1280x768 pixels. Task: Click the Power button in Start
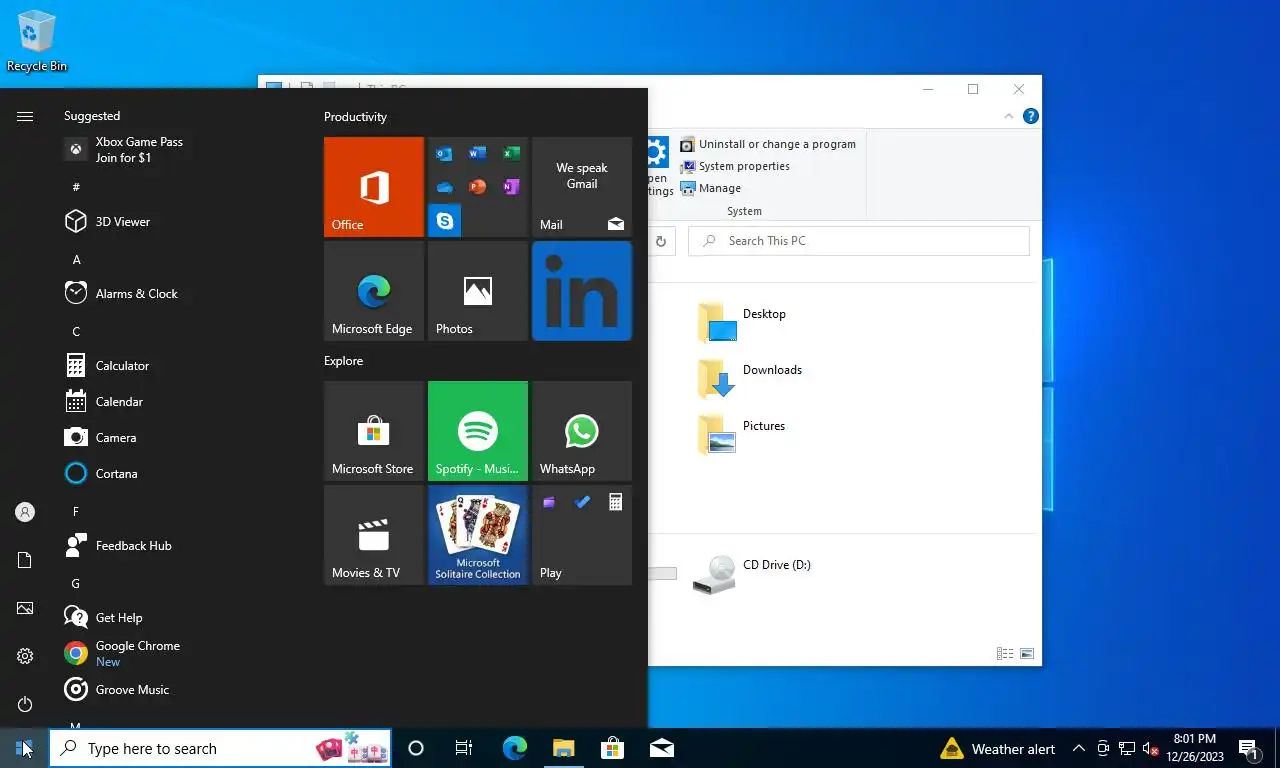point(25,704)
